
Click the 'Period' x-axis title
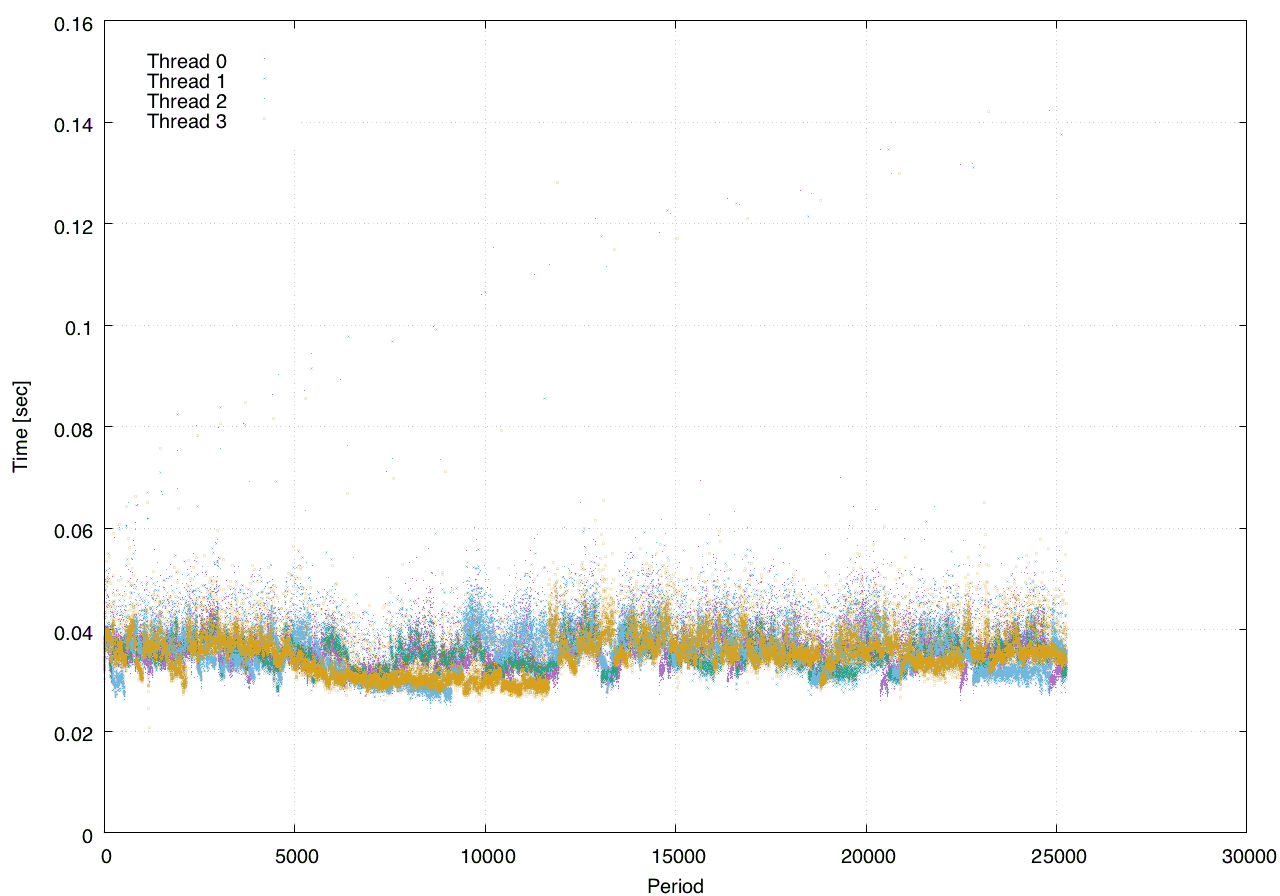(x=675, y=885)
